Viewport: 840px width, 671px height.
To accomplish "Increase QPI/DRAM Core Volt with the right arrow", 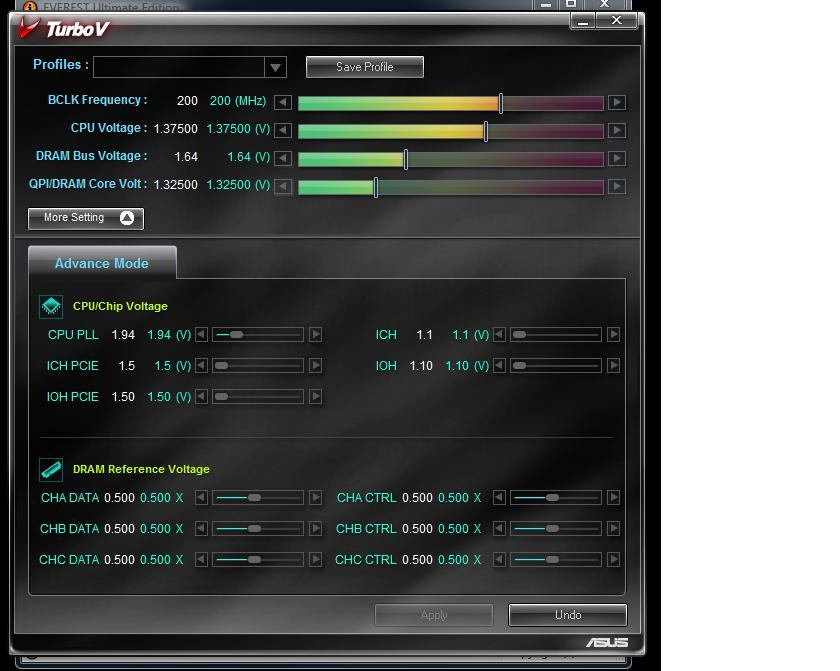I will 617,186.
